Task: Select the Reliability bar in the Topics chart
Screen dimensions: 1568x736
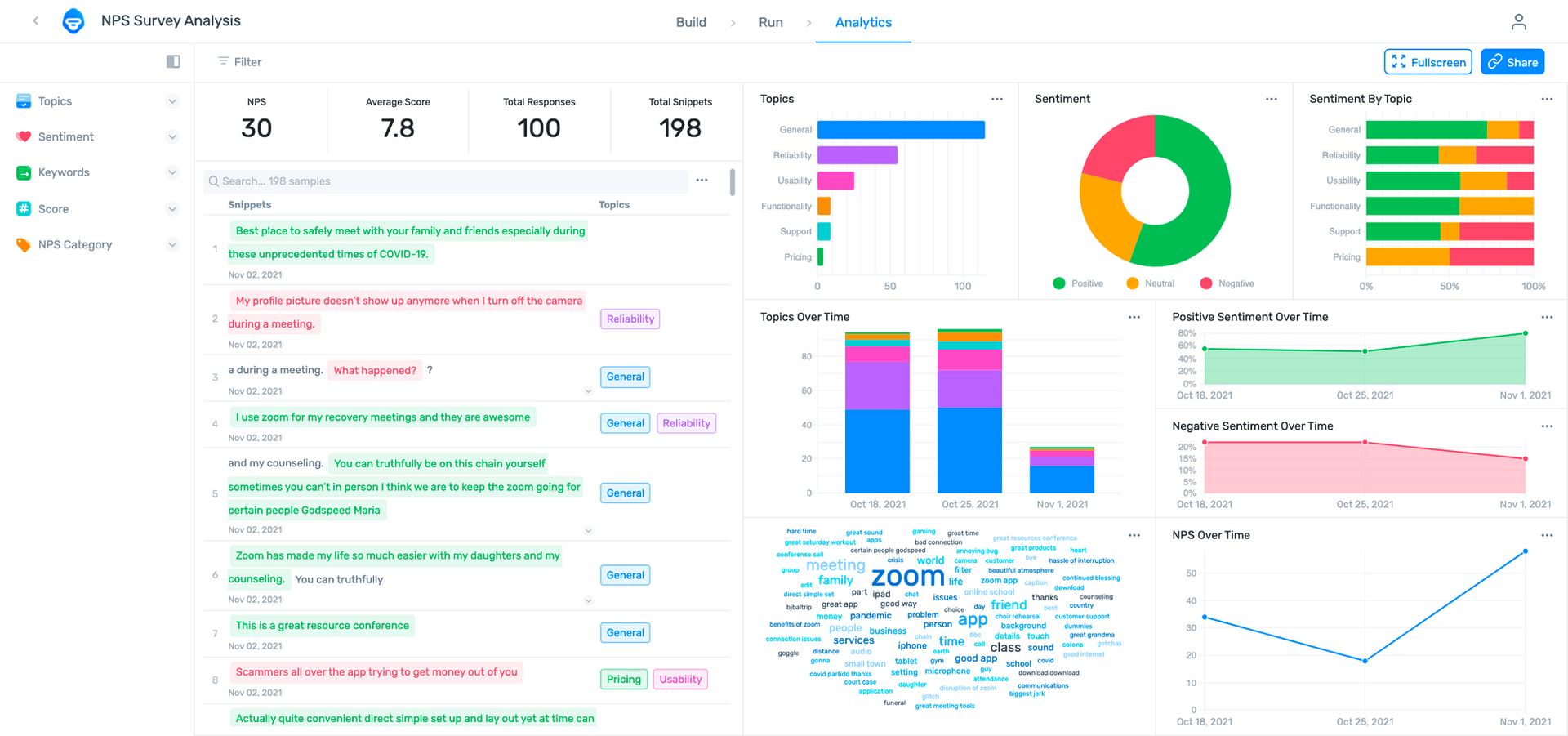Action: pos(856,154)
